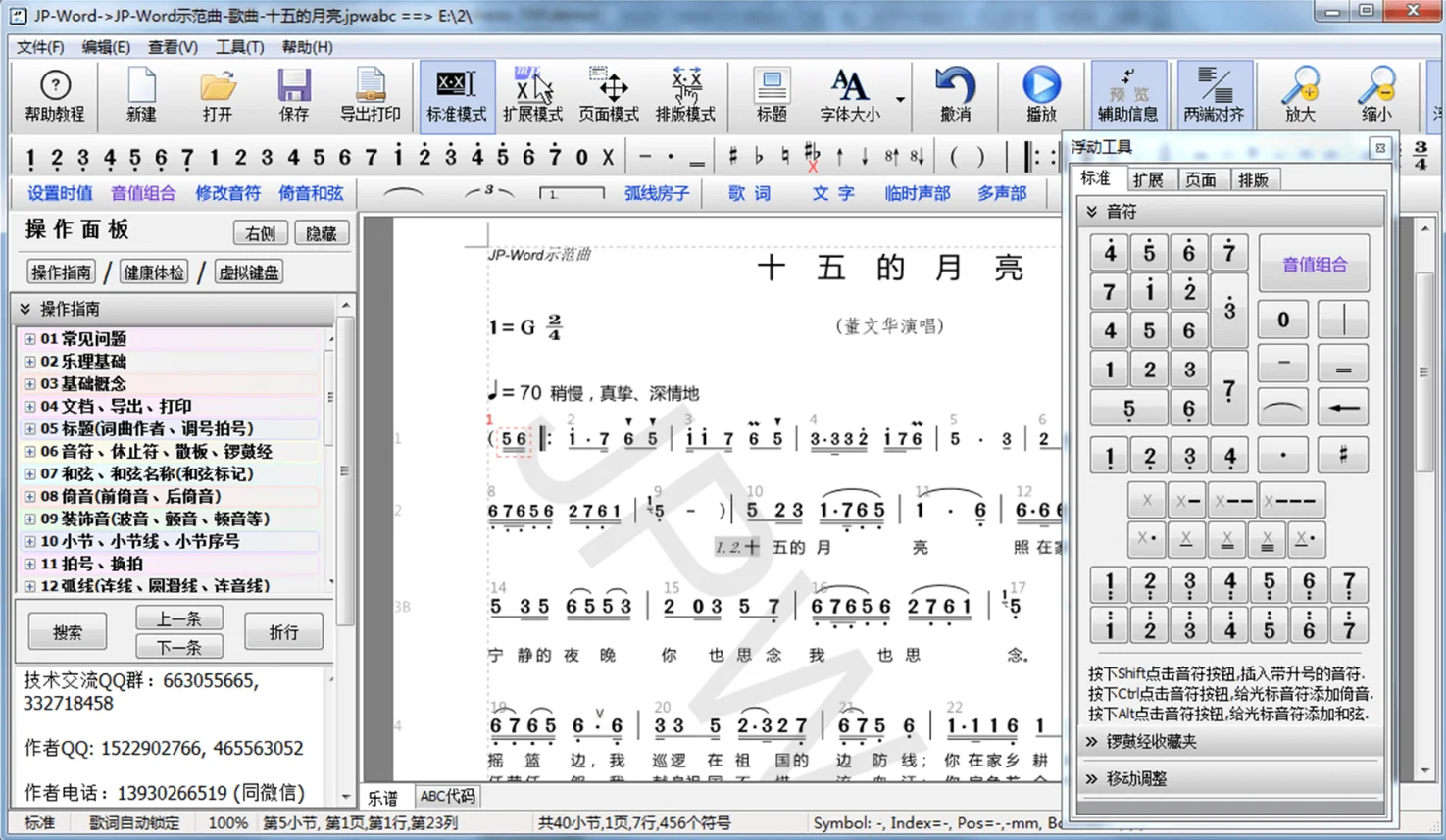Click the Zoom Out (缩小) magnifier

click(x=1375, y=95)
